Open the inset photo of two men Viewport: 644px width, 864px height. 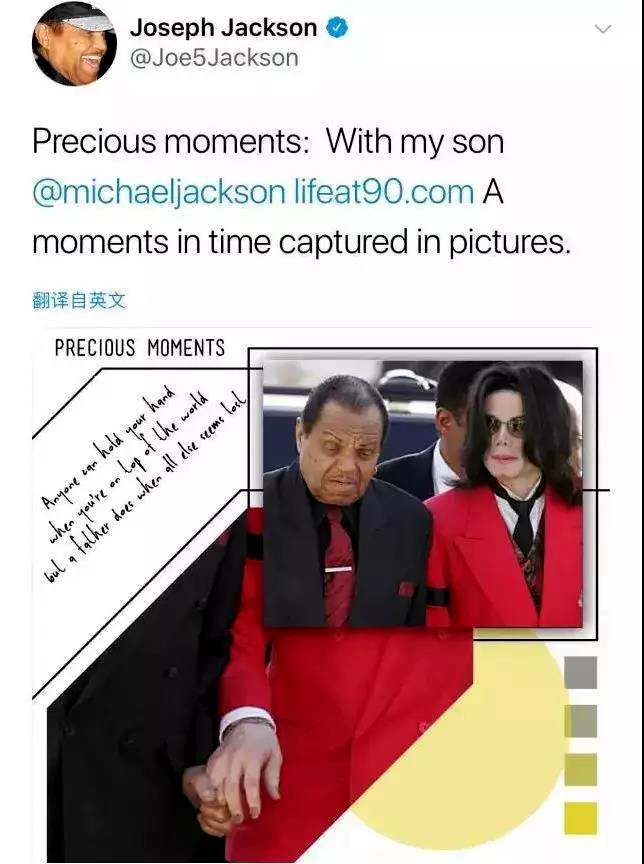point(423,494)
